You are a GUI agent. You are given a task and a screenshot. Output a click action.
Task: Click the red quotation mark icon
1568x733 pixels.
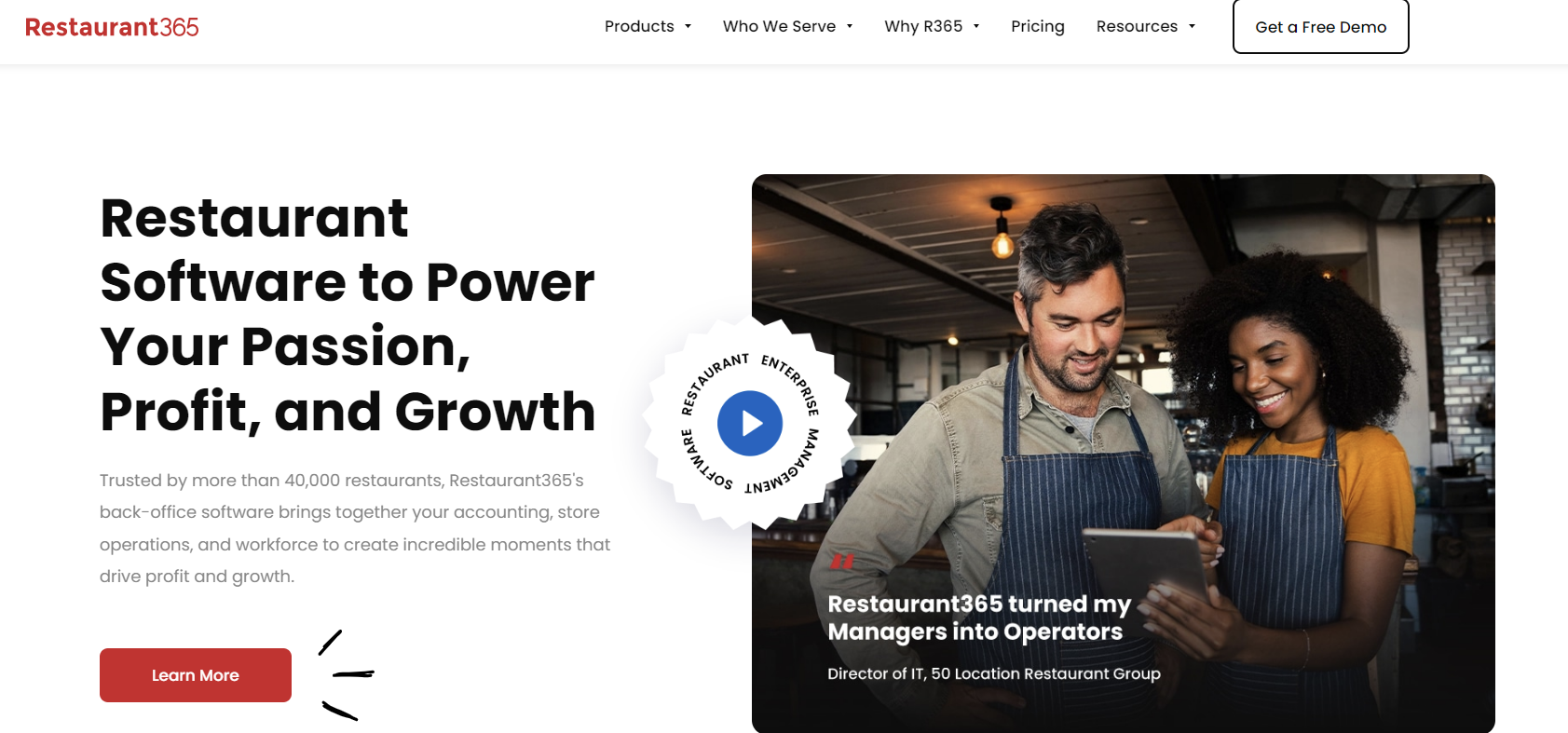tap(842, 562)
